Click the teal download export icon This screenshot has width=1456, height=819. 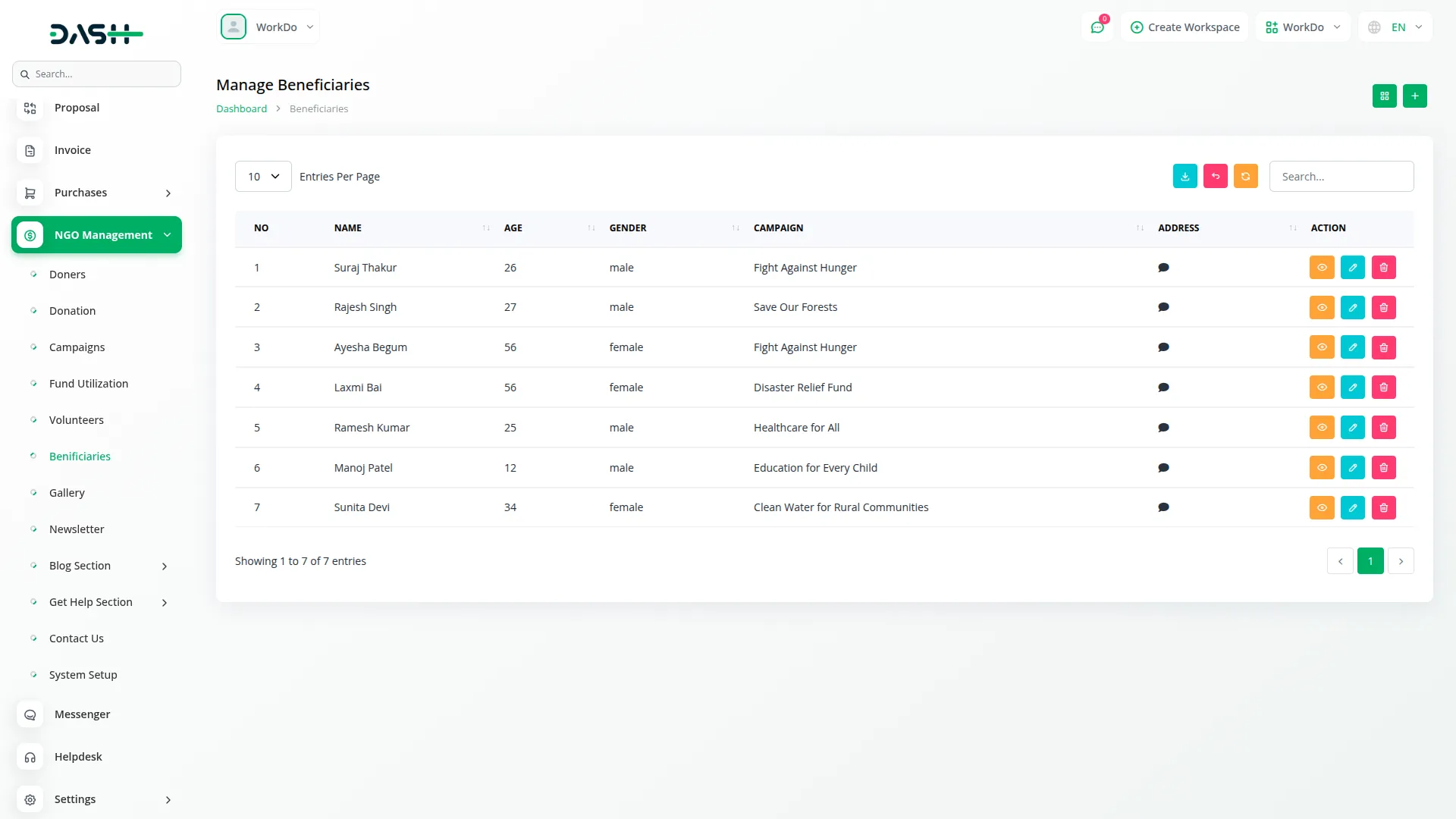(x=1185, y=176)
